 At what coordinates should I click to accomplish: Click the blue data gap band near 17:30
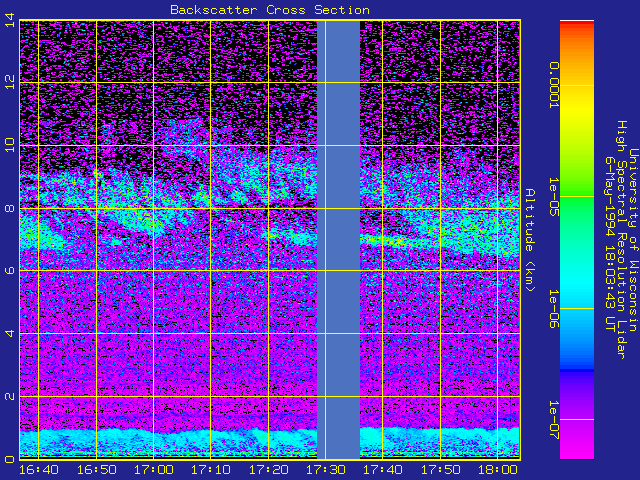(x=338, y=240)
